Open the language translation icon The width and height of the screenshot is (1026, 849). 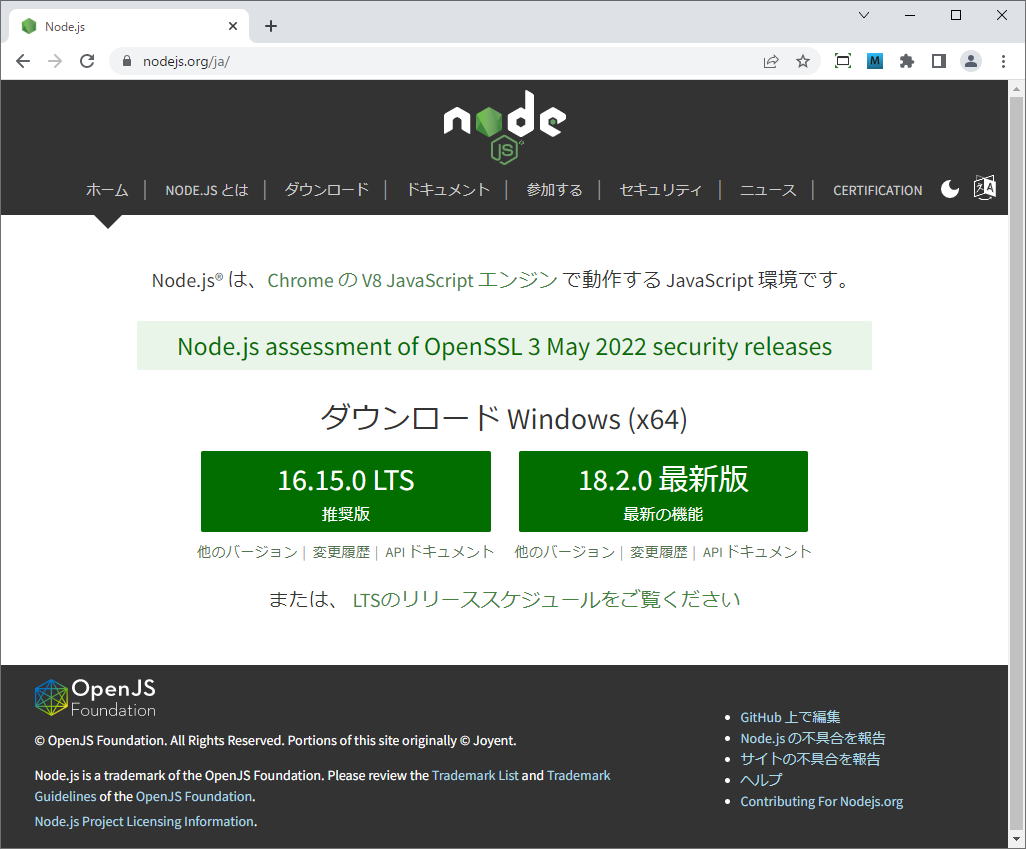coord(985,188)
